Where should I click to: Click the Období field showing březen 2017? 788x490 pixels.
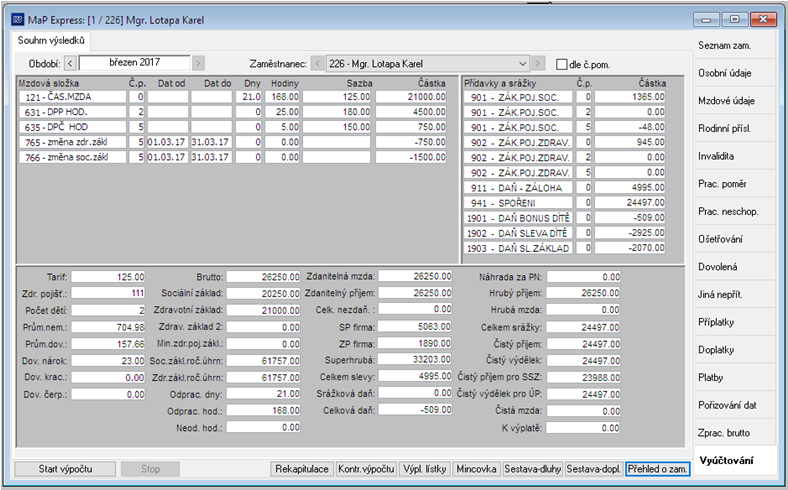135,63
